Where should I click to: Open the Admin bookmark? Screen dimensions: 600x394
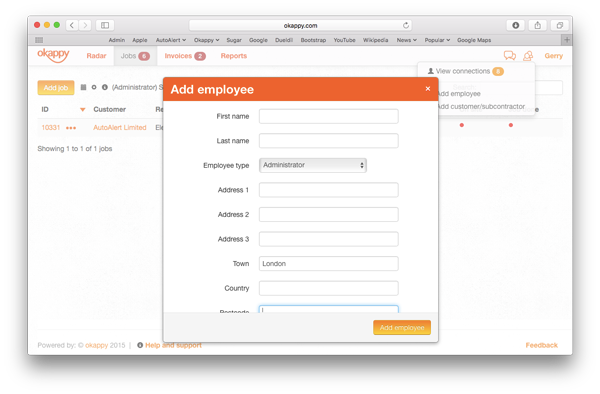(x=117, y=40)
